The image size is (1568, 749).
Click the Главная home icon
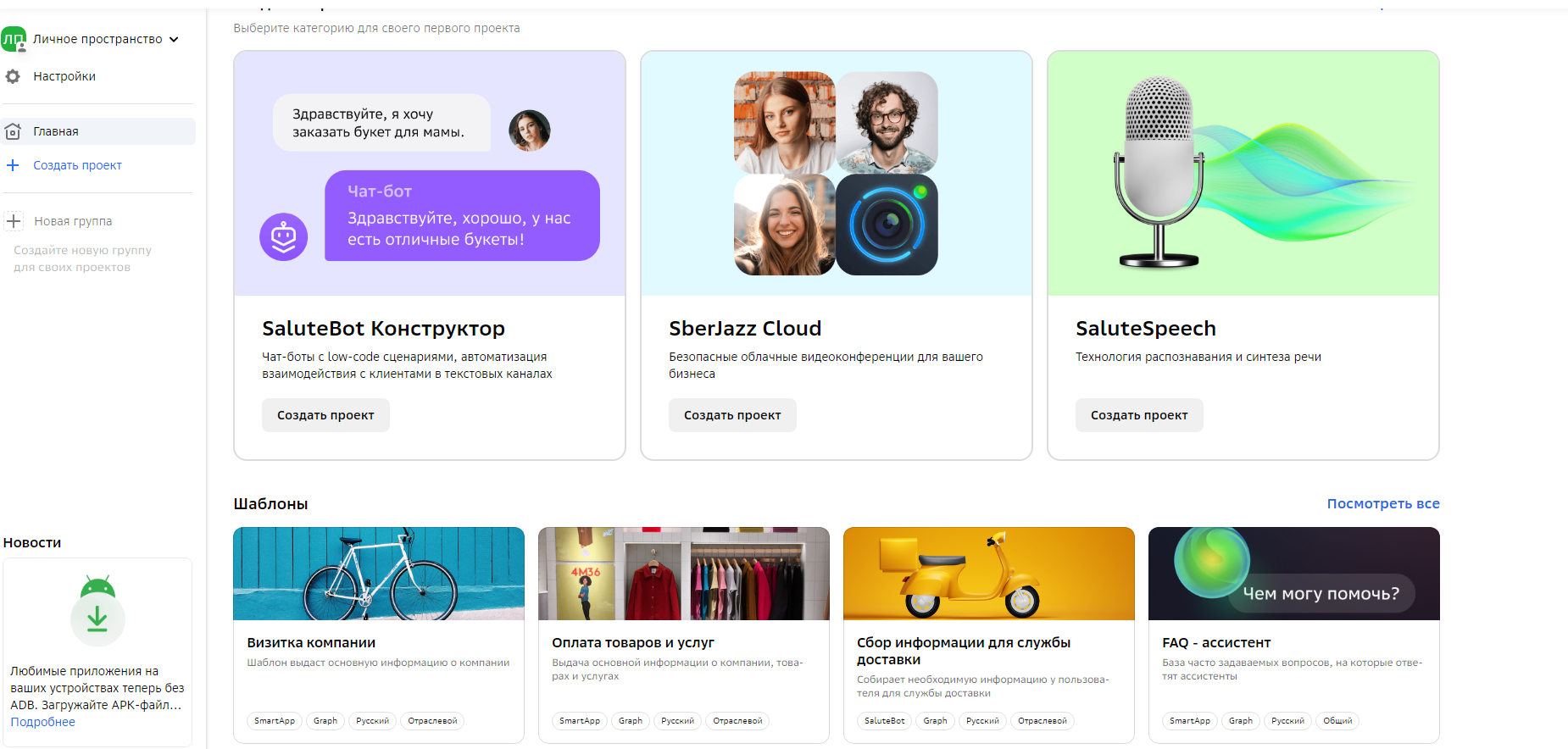coord(13,131)
